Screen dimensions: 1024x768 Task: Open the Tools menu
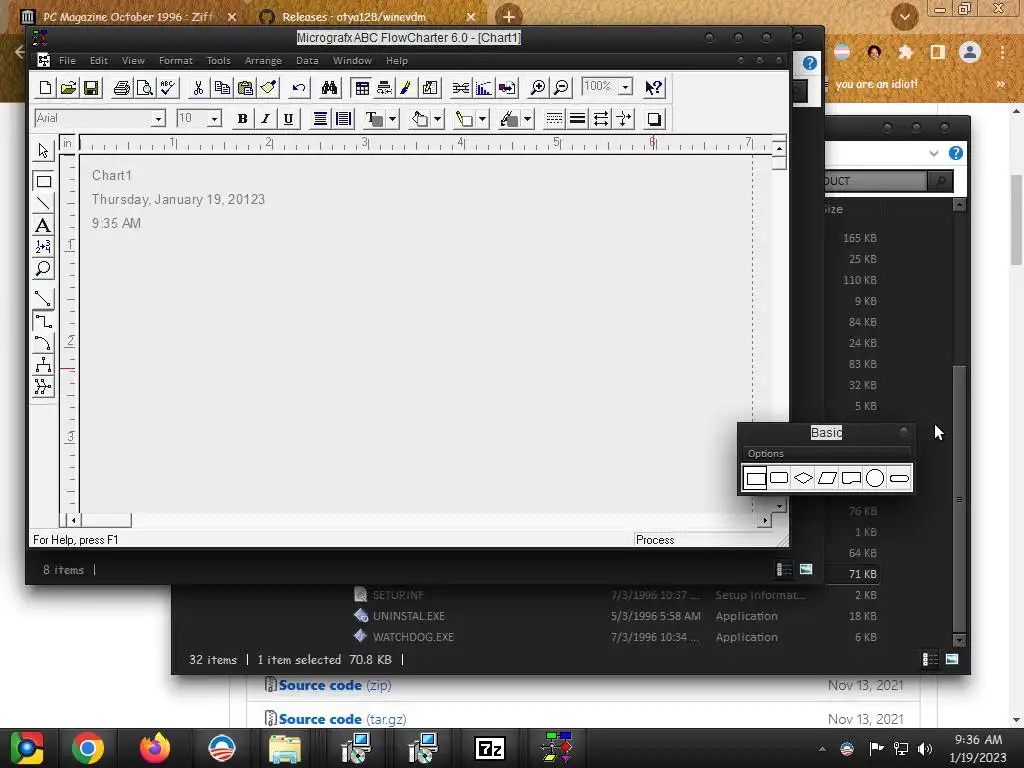(x=218, y=61)
